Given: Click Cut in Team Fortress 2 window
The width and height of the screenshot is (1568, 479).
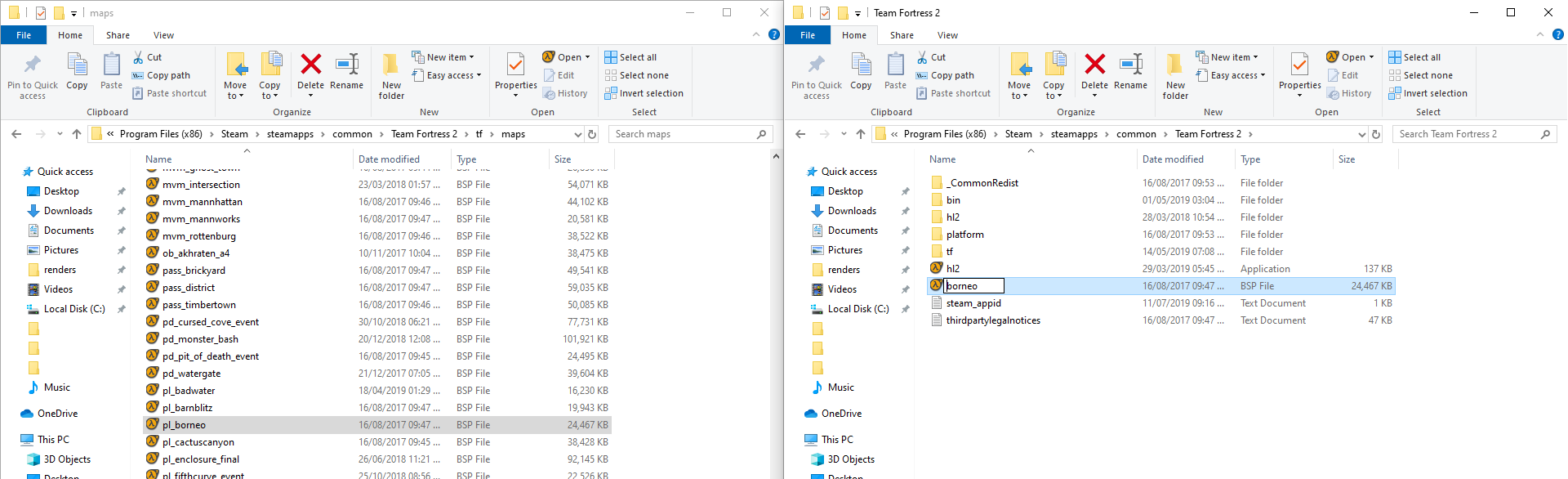Looking at the screenshot, I should [931, 57].
